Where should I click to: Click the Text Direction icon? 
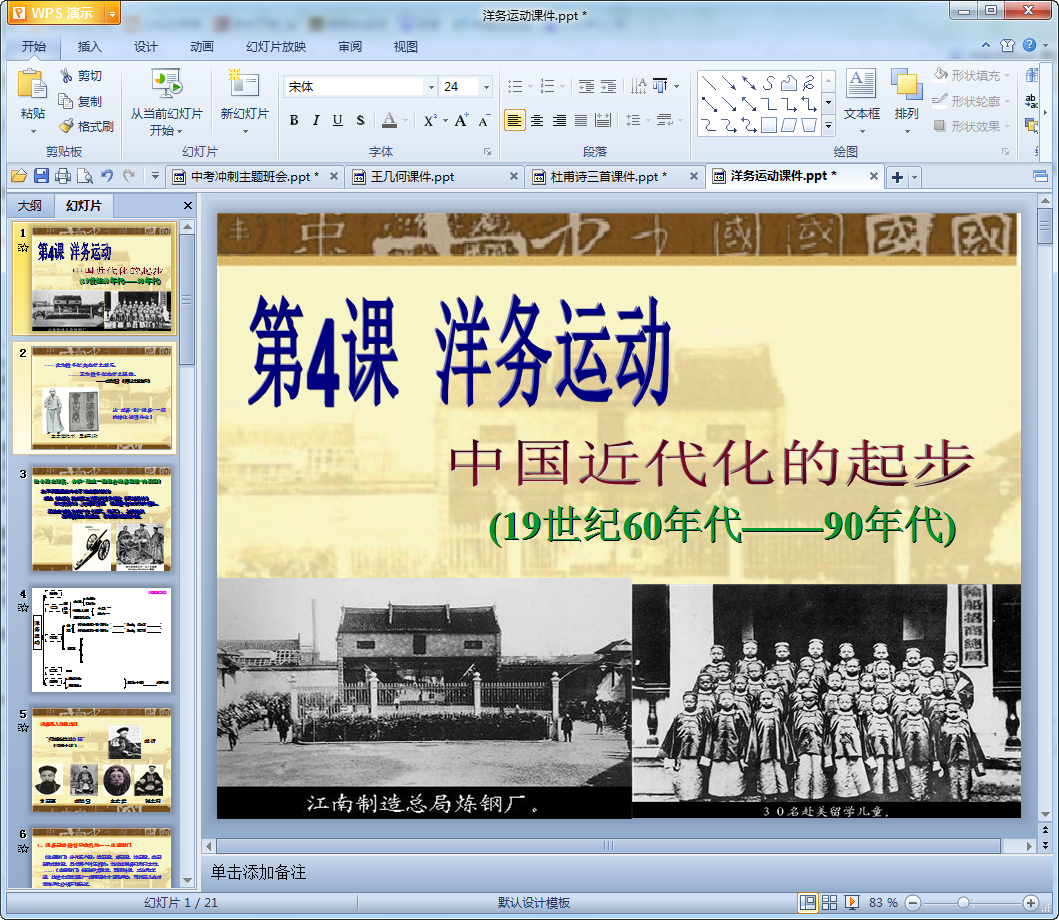pos(638,86)
